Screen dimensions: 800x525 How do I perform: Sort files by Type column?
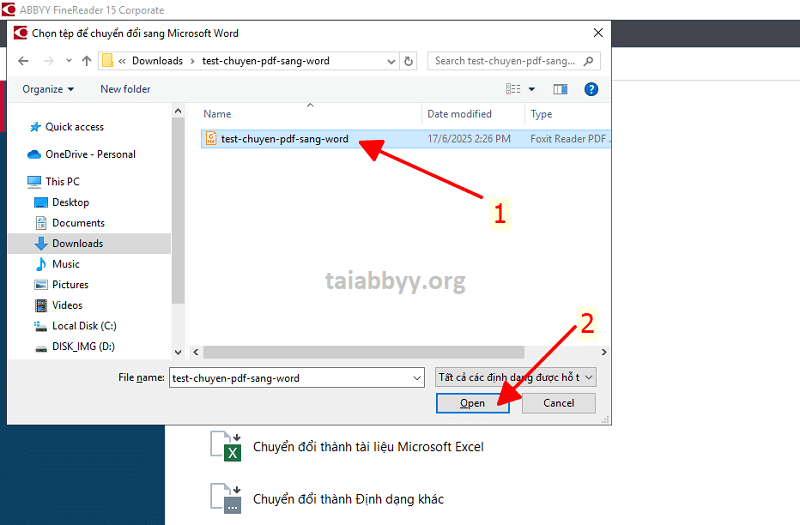(541, 114)
